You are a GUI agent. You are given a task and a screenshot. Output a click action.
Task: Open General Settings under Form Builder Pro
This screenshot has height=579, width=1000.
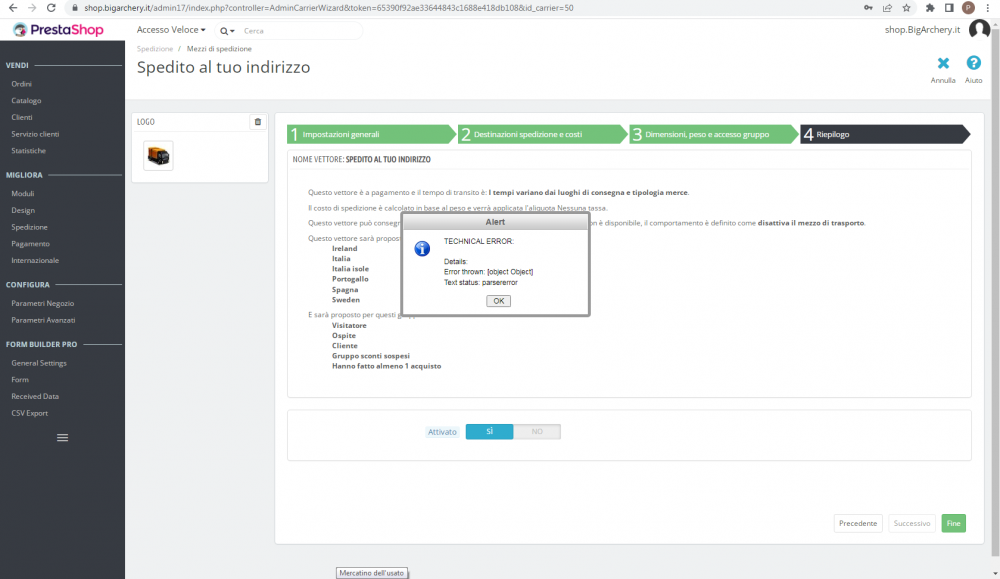pos(39,363)
